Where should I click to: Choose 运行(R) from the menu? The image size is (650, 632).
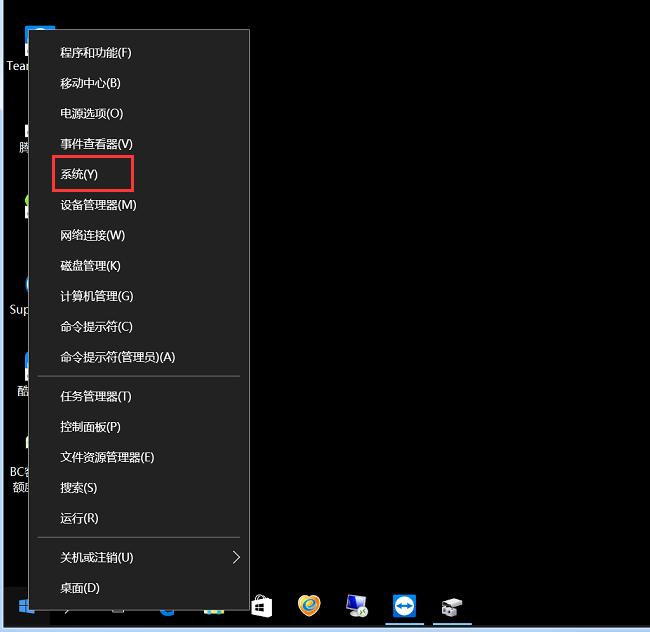click(139, 518)
